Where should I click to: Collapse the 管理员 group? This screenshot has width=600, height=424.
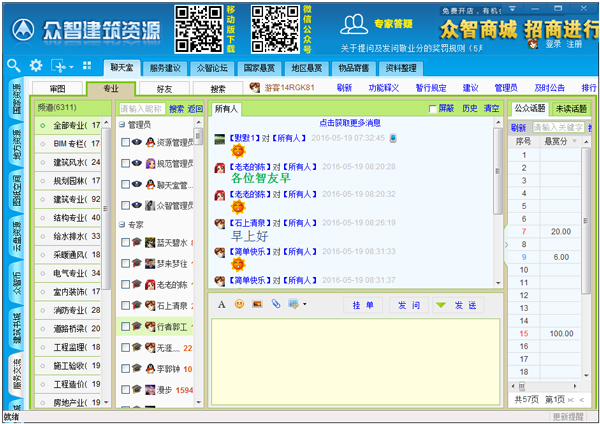(122, 124)
